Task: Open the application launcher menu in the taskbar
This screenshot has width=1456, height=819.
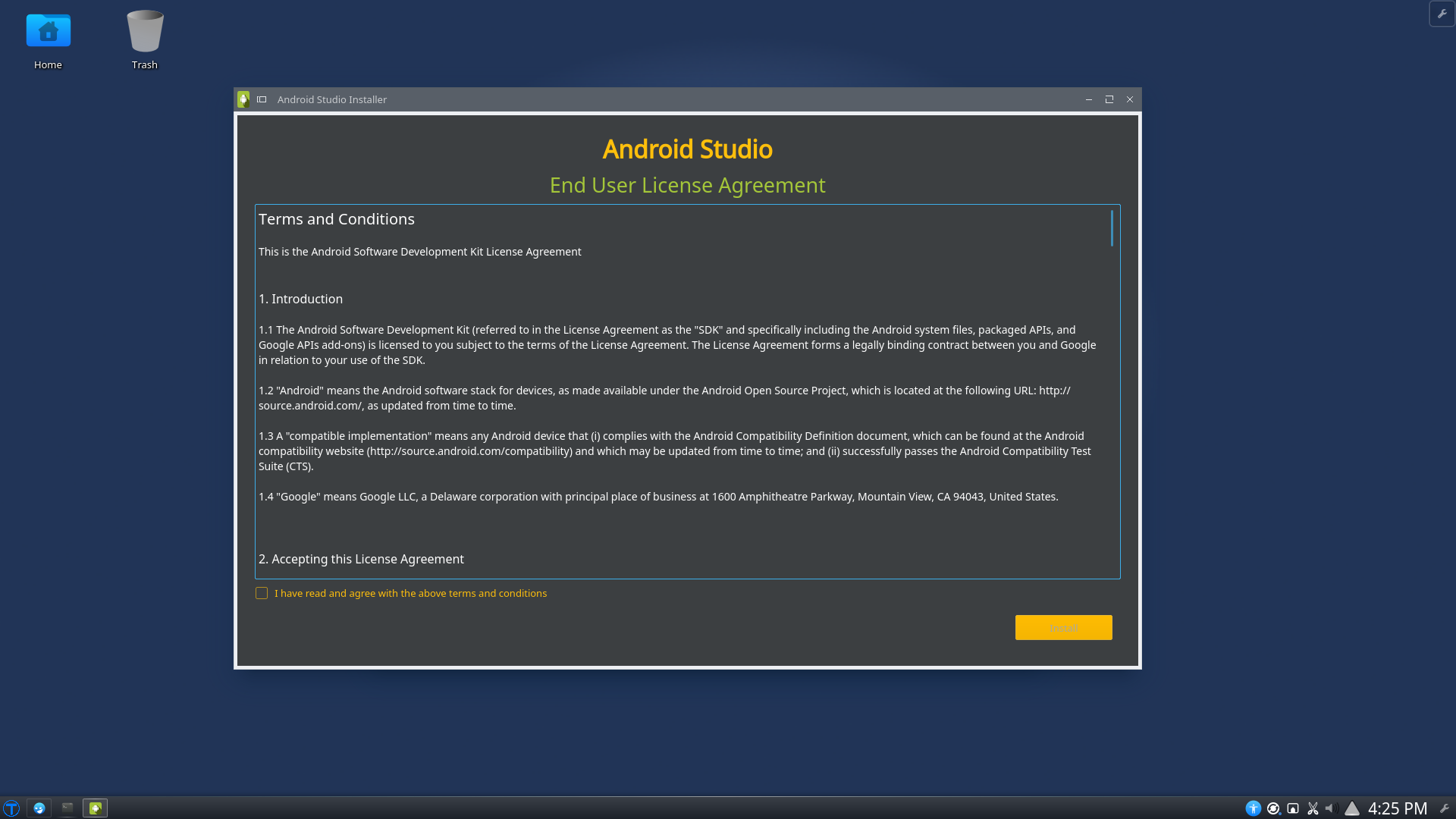Action: 11,808
